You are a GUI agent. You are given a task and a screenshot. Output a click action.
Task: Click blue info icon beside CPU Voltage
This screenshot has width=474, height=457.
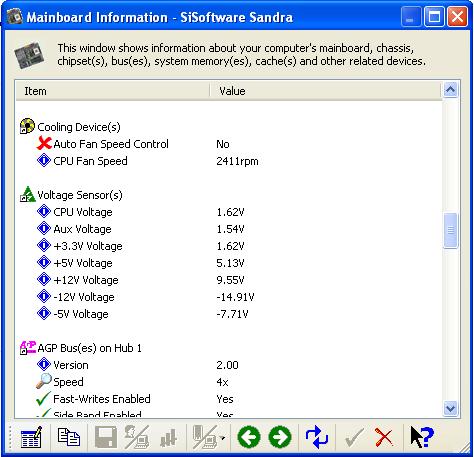(44, 211)
